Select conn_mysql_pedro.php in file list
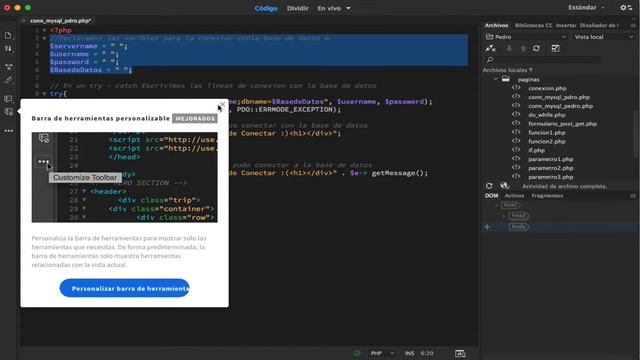This screenshot has height=360, width=640. coord(560,106)
